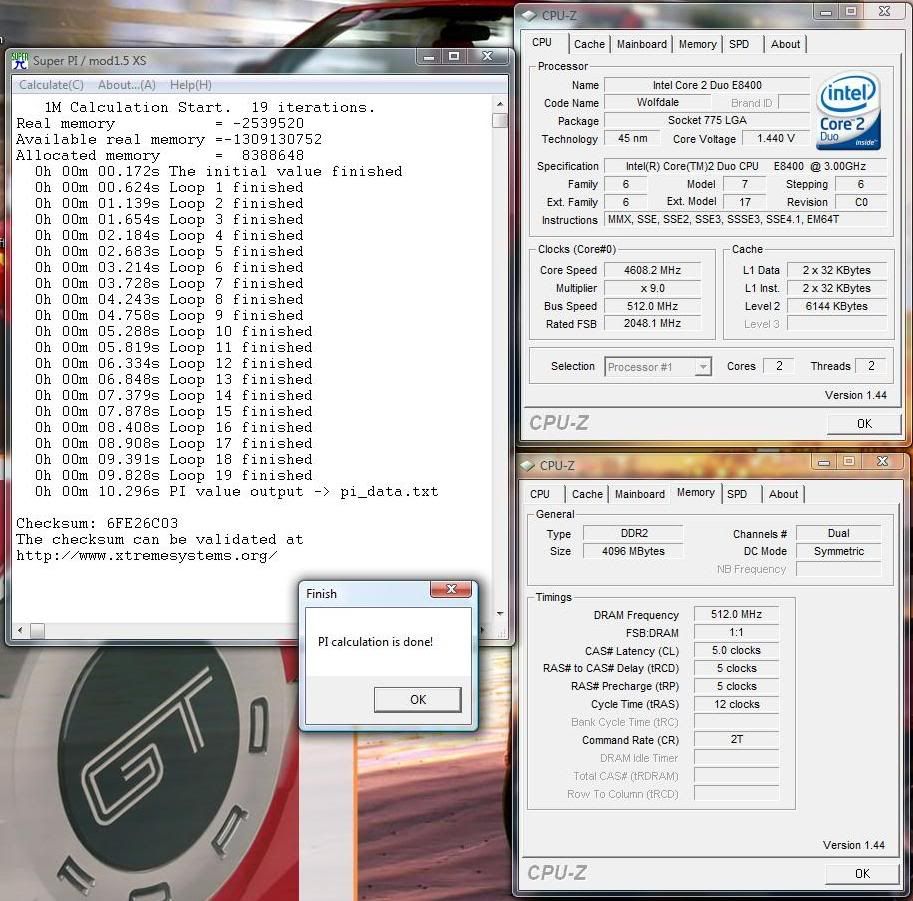Click the Rated FSB value 2048.1 MHz
Screen dimensions: 913x901
[x=652, y=324]
